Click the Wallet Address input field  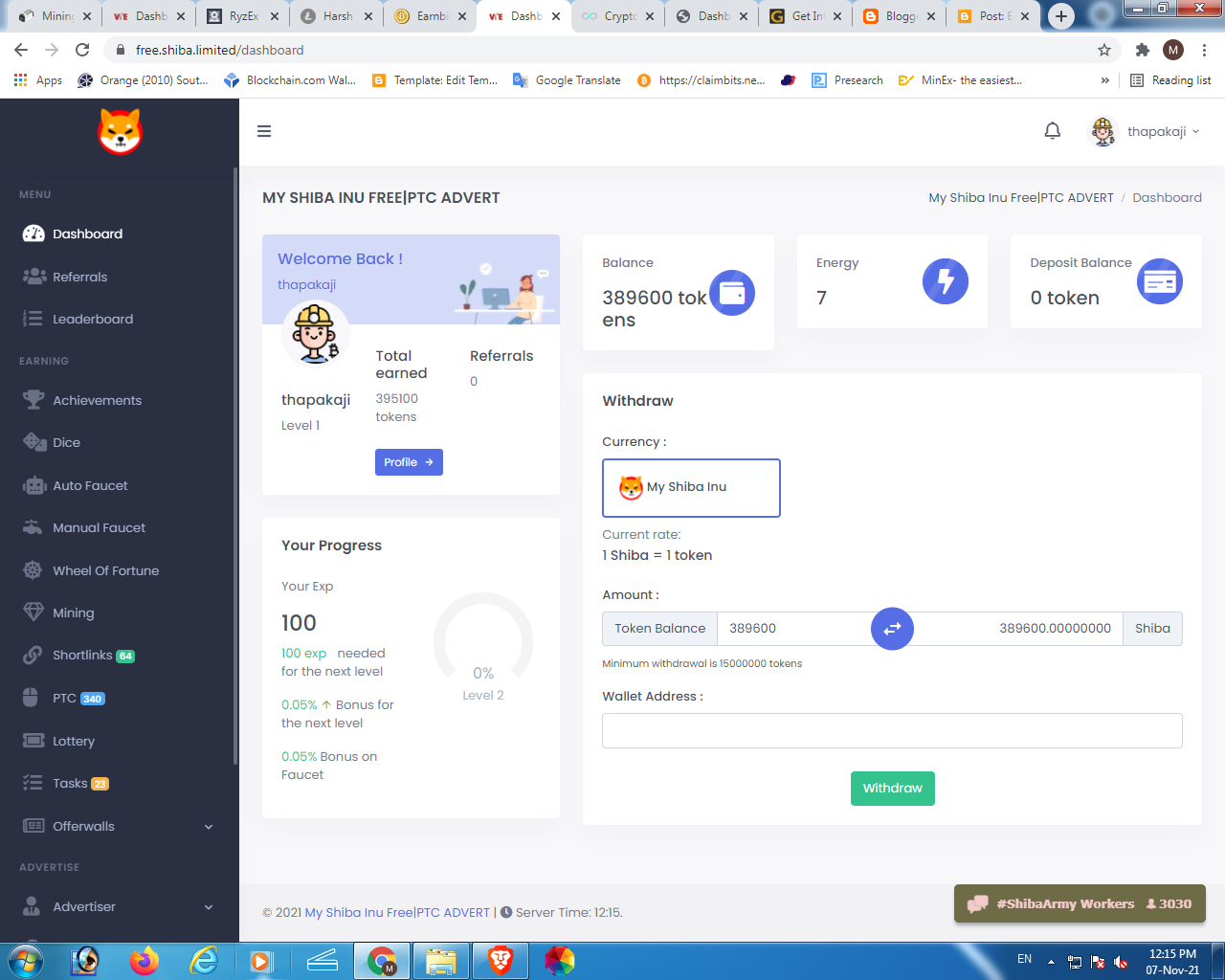[892, 730]
